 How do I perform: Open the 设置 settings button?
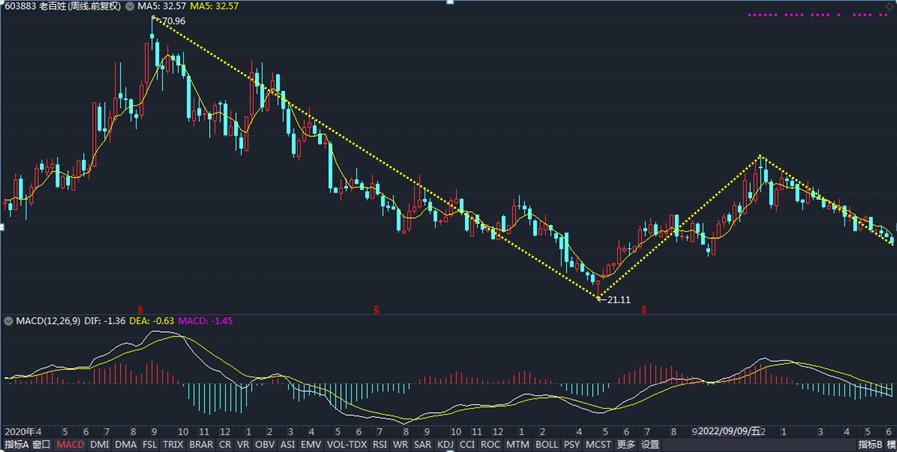pos(650,445)
